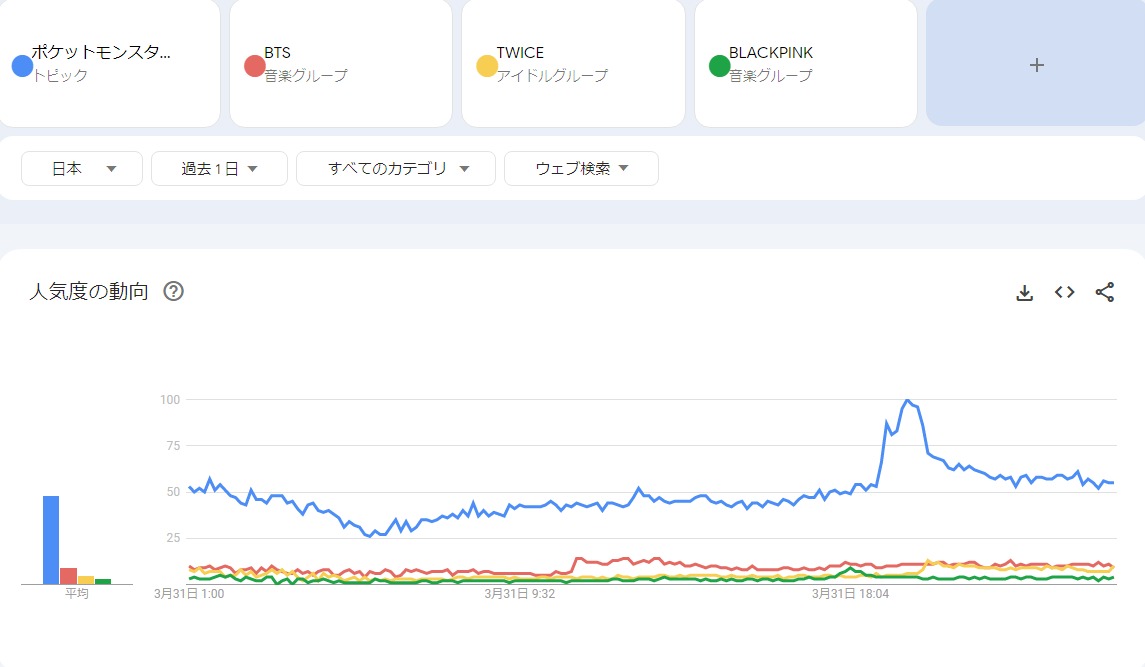Click the blue average bar
This screenshot has width=1145, height=667.
point(51,540)
